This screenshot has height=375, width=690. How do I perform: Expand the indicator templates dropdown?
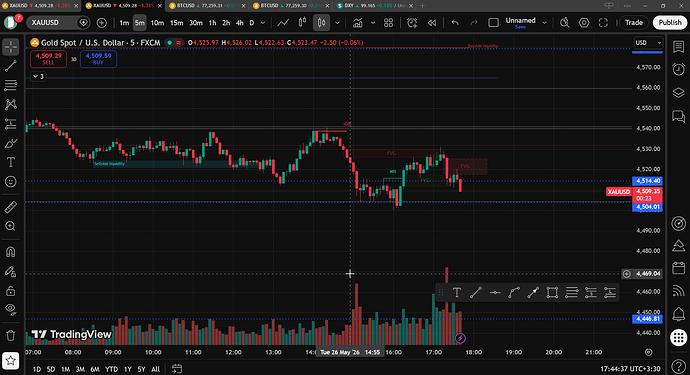pos(373,23)
